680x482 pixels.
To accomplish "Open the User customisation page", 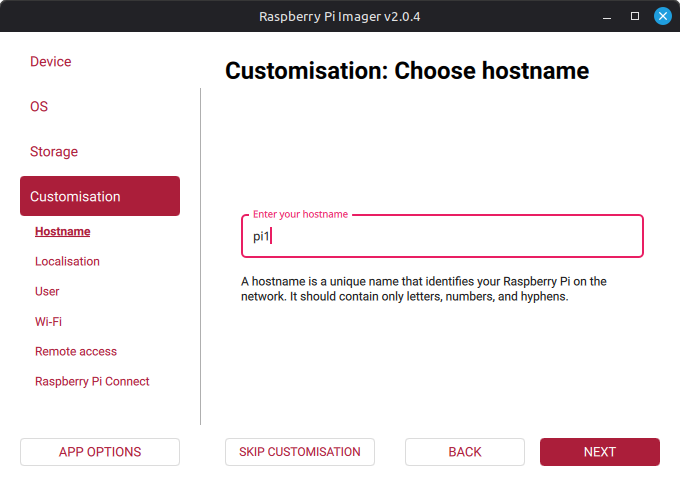I will tap(47, 291).
